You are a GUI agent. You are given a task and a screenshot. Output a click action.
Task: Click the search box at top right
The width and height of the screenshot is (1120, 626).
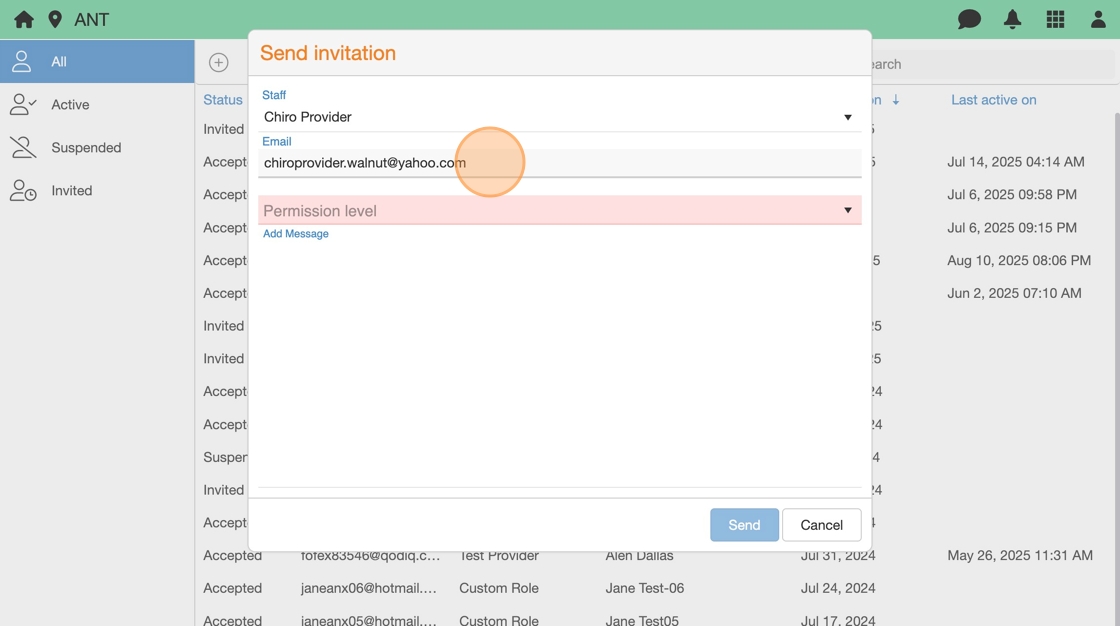990,64
